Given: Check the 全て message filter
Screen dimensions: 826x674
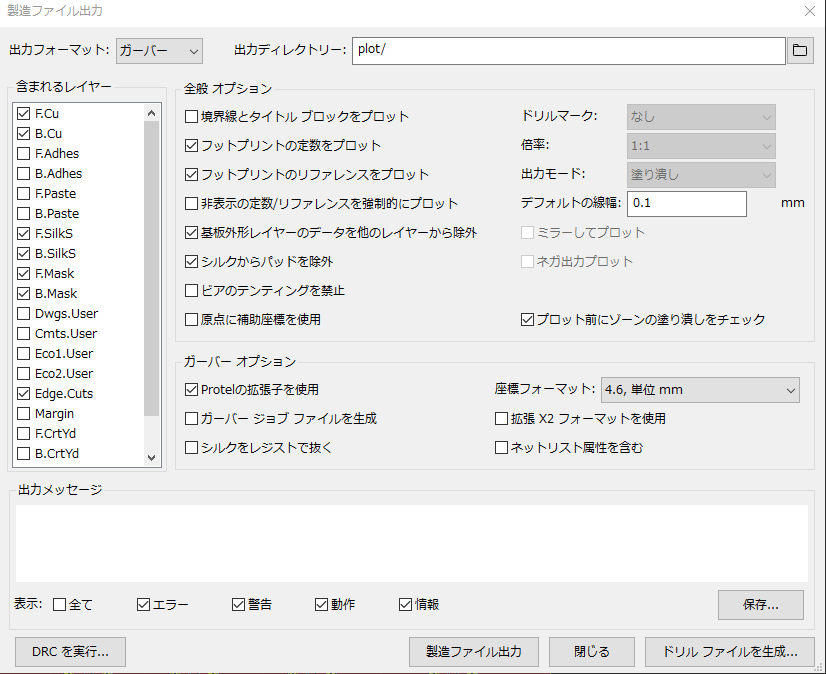Looking at the screenshot, I should point(60,604).
